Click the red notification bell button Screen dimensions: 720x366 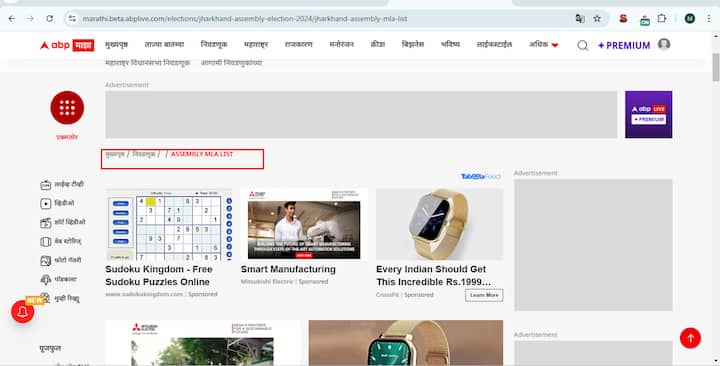click(22, 312)
